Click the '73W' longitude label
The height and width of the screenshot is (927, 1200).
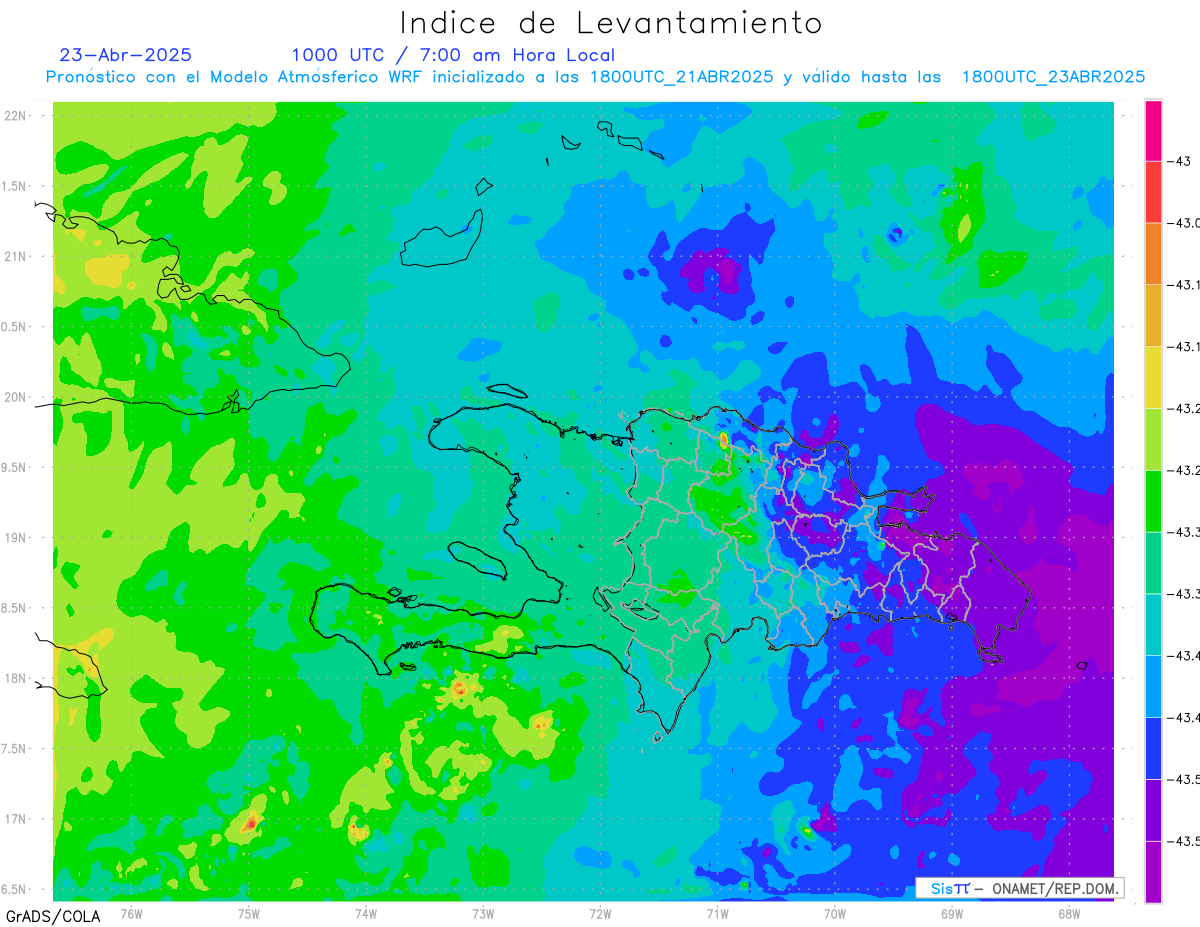(483, 913)
